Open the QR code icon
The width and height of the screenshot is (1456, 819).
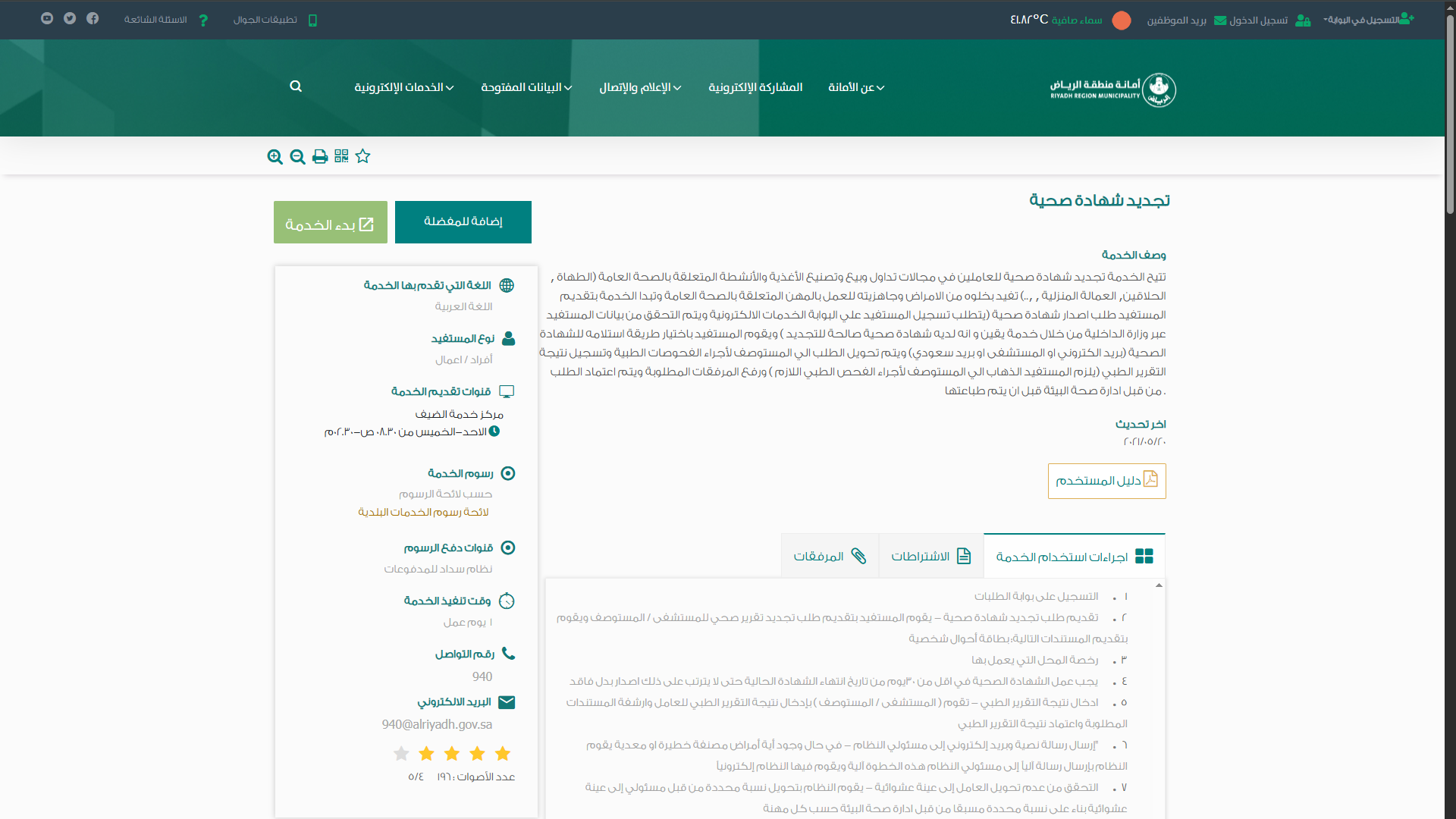(x=341, y=156)
